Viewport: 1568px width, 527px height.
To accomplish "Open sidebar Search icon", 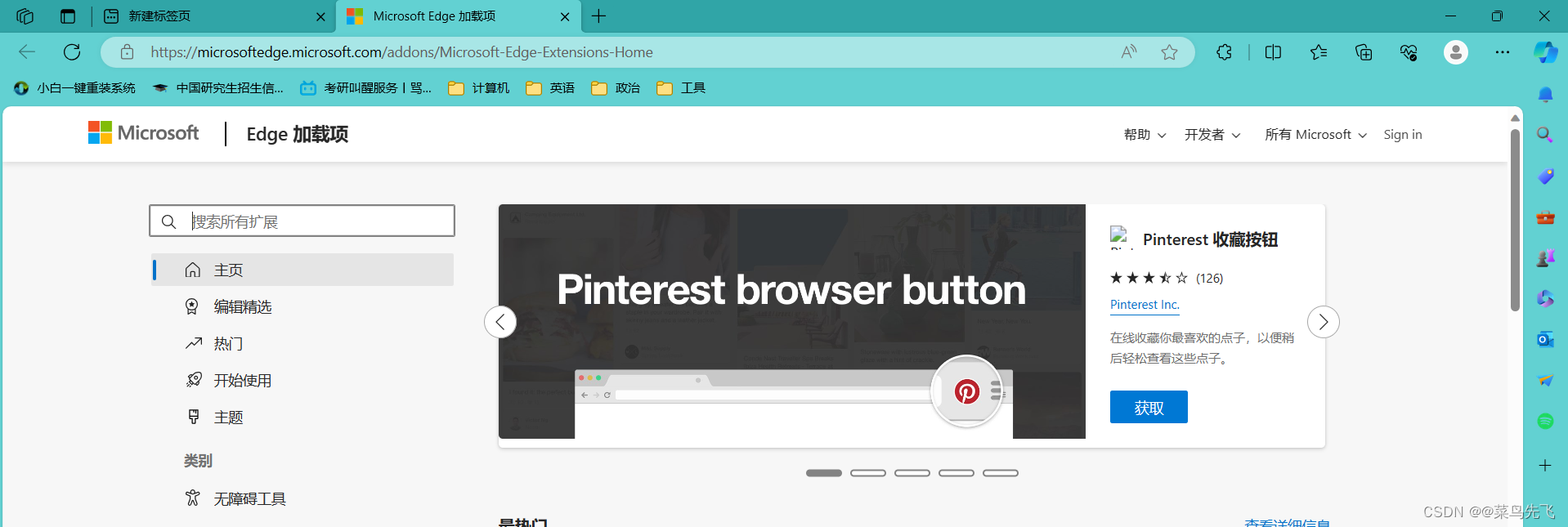I will [x=1545, y=135].
